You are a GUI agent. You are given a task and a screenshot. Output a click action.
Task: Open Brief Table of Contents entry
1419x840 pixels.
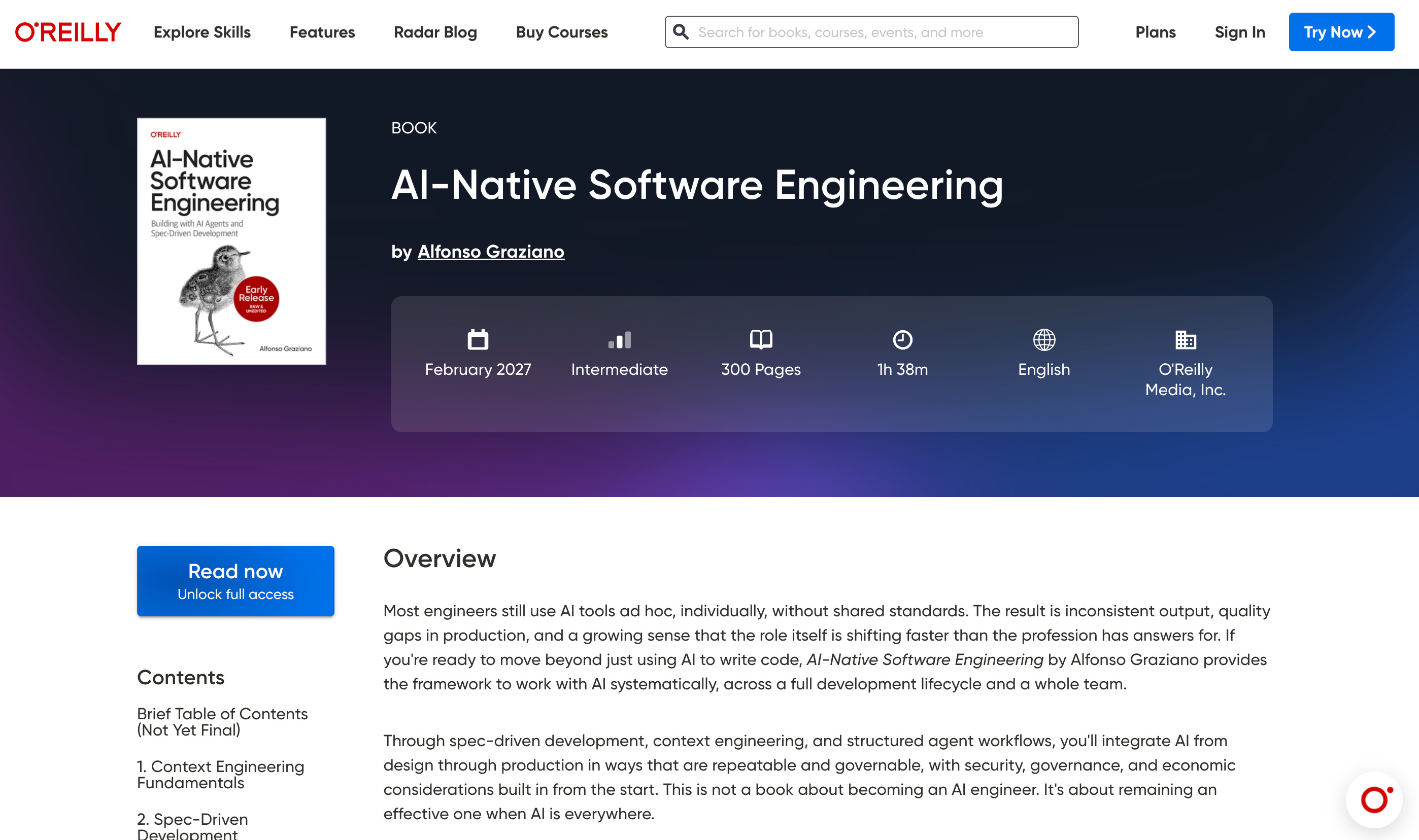[222, 722]
